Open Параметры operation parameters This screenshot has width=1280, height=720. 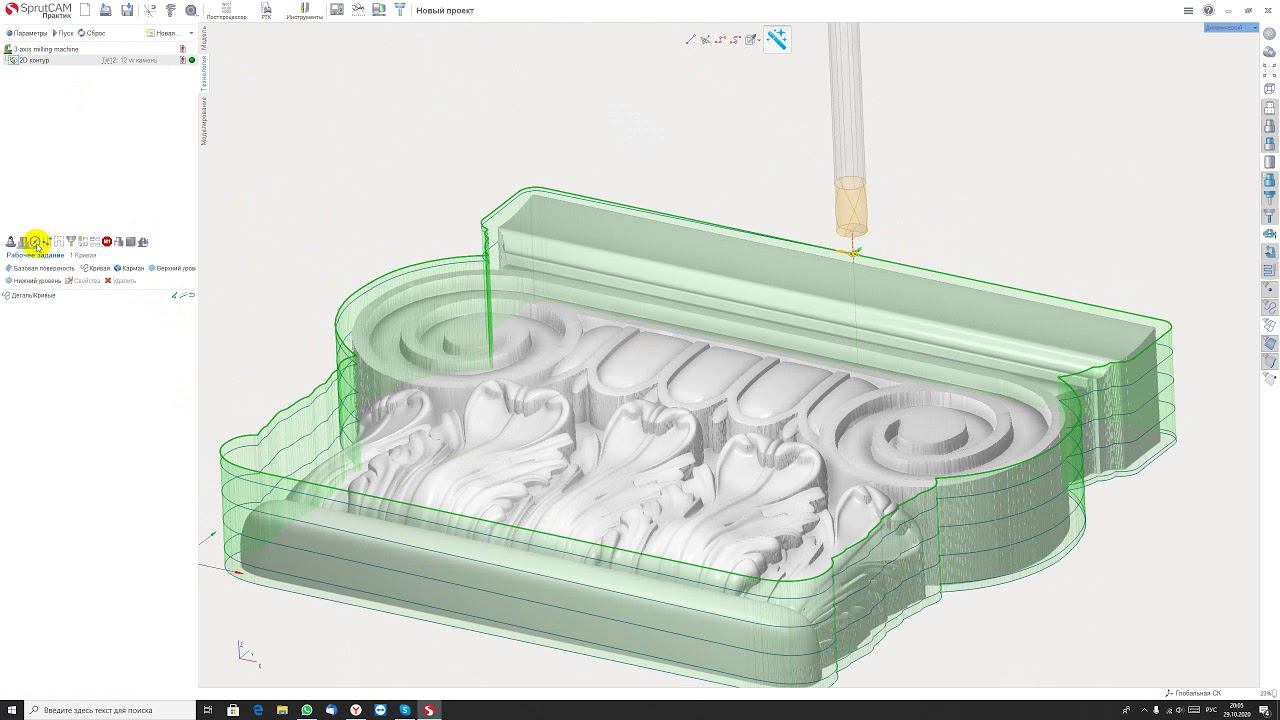27,33
